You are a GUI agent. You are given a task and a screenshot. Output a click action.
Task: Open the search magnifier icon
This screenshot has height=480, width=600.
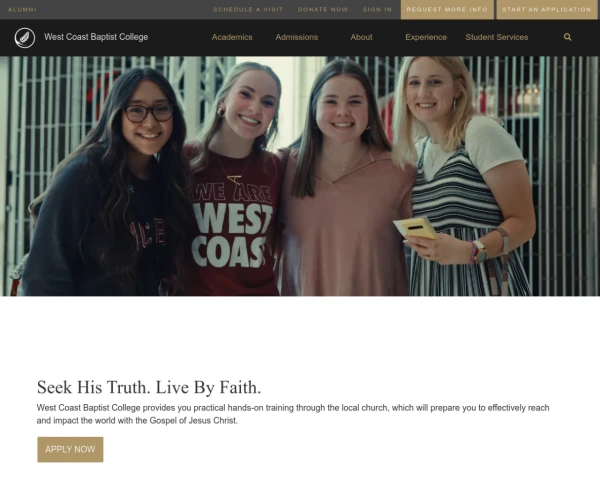(x=568, y=37)
